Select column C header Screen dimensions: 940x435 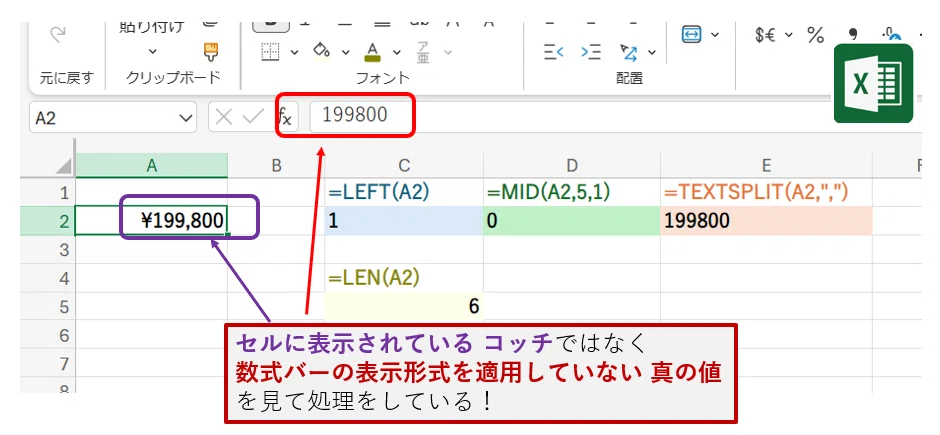click(404, 166)
